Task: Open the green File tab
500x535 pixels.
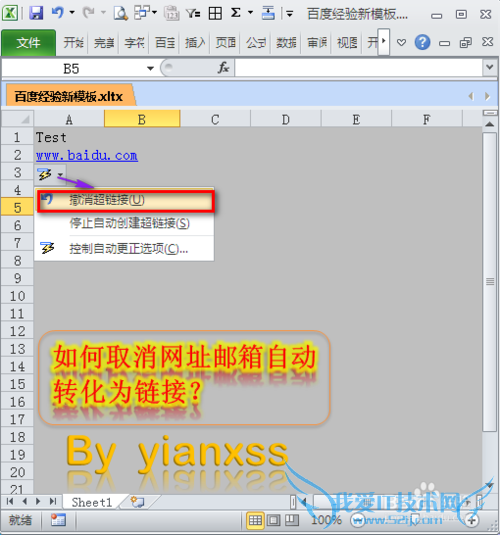Action: 29,43
